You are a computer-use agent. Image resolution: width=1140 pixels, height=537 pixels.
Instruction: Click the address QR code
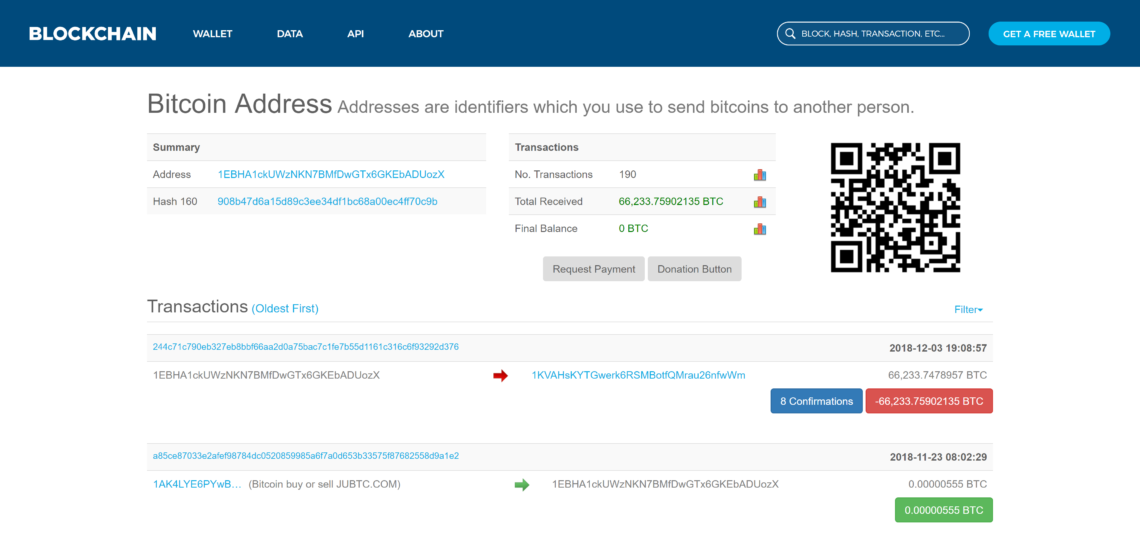pos(895,207)
